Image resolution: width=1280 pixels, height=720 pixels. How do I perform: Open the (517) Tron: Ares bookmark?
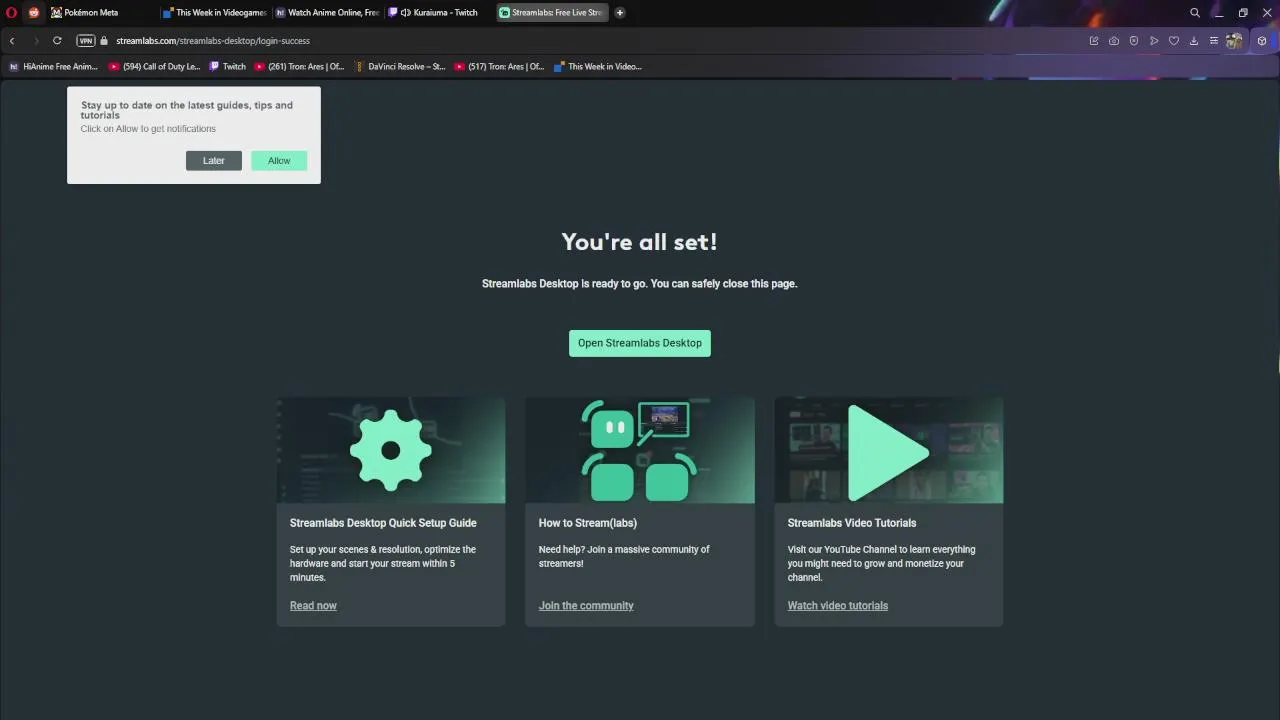coord(500,67)
